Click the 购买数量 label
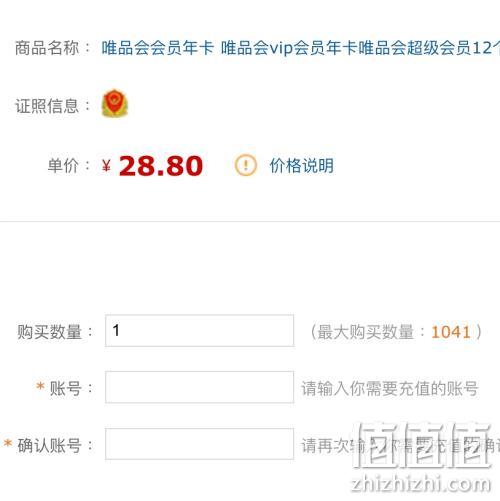The height and width of the screenshot is (501, 500). click(x=50, y=332)
